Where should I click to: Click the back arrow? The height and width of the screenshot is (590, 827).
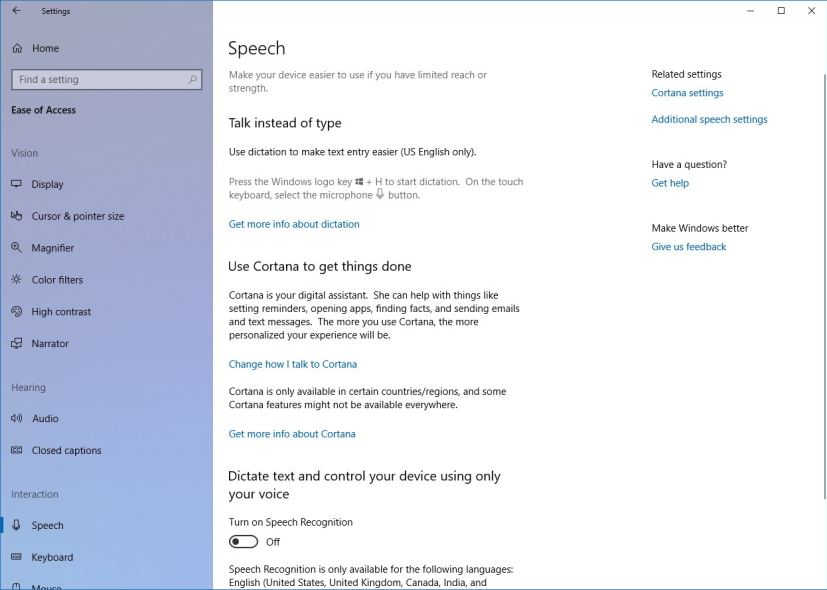[15, 11]
